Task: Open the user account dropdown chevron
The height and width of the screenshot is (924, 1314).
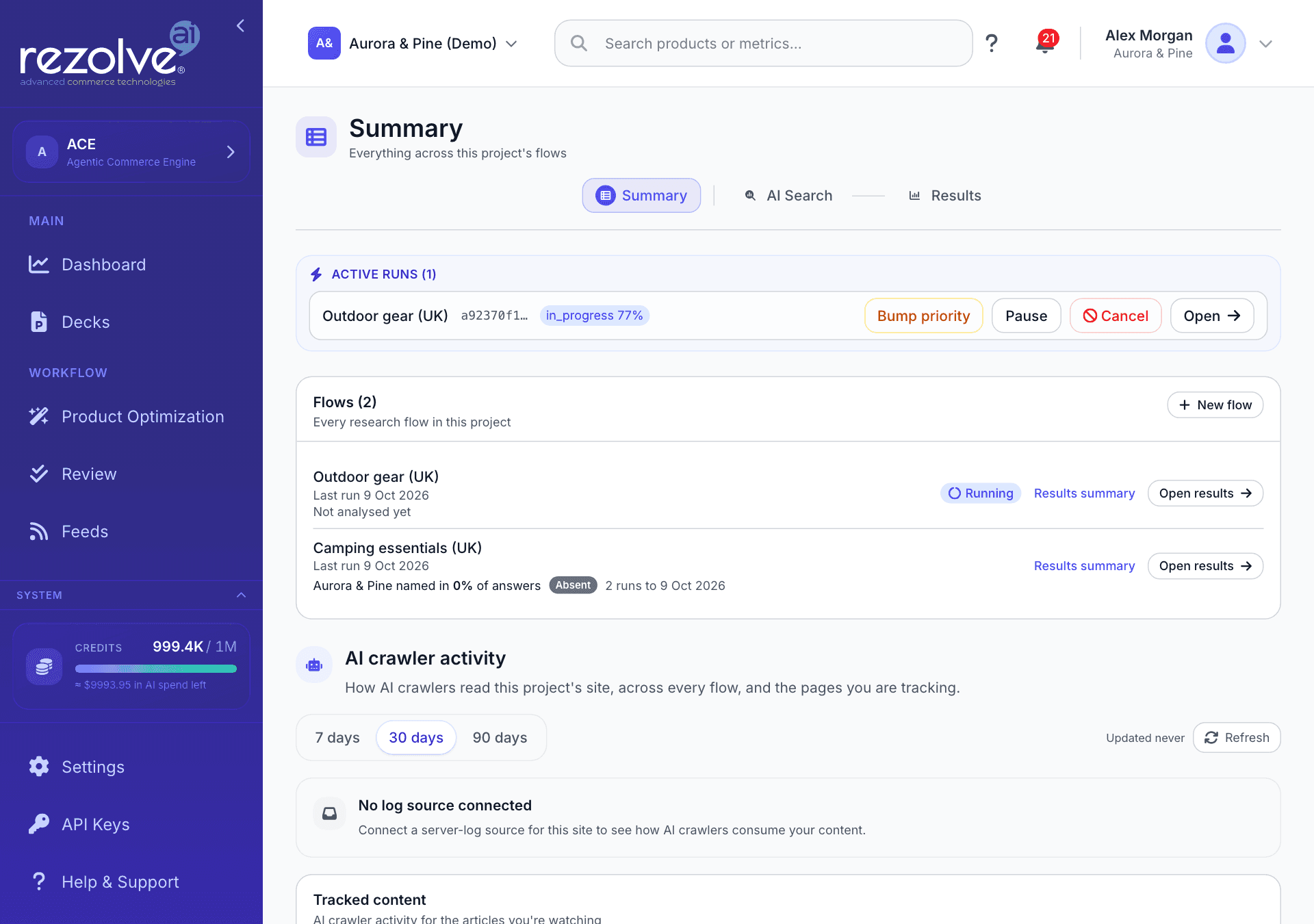Action: point(1265,44)
